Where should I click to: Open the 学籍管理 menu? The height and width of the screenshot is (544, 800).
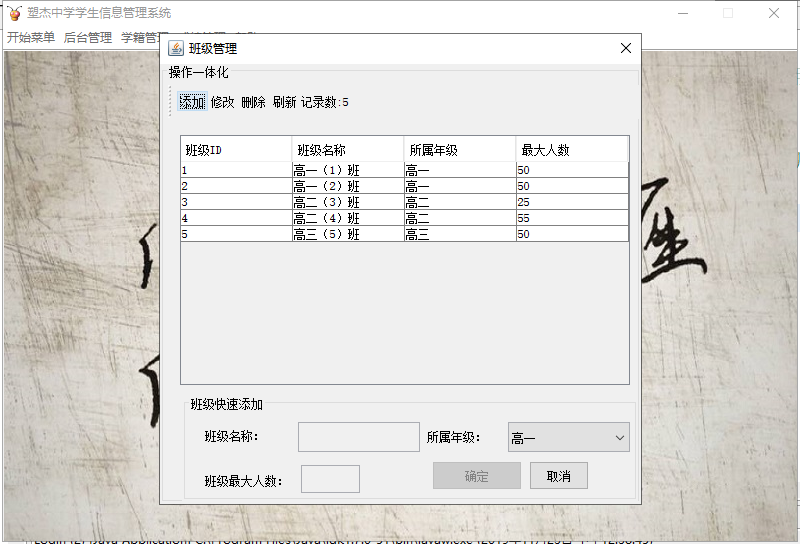141,37
